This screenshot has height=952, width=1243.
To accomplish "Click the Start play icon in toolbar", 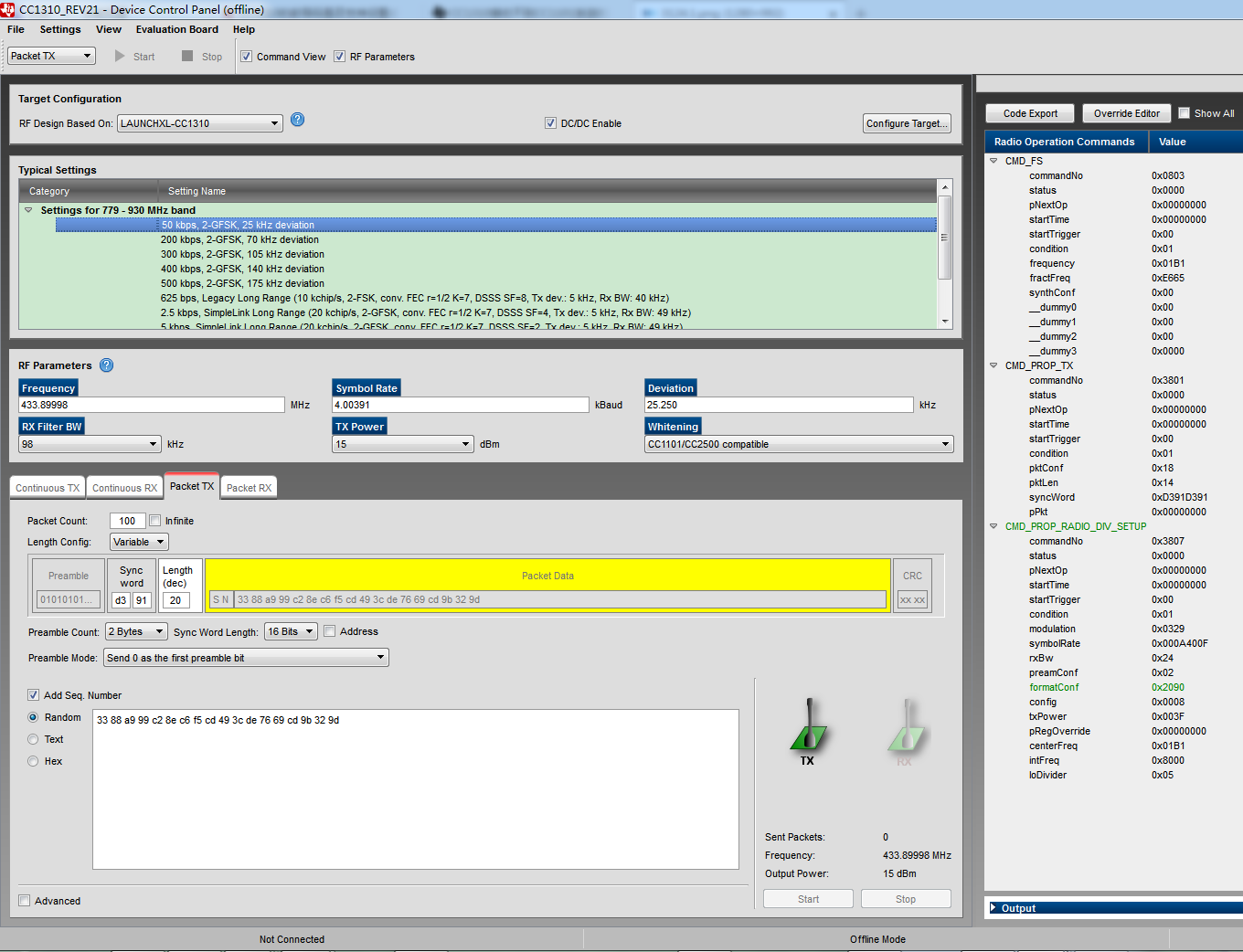I will (x=120, y=56).
